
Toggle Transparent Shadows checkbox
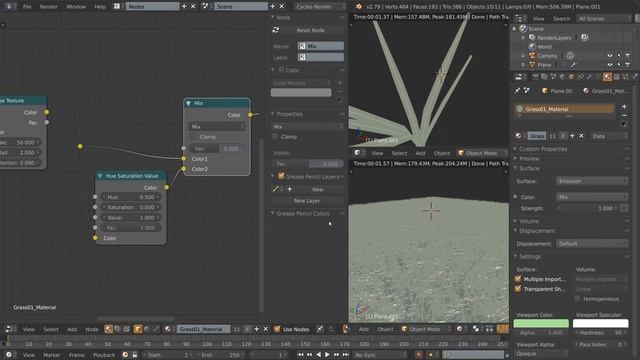click(518, 289)
